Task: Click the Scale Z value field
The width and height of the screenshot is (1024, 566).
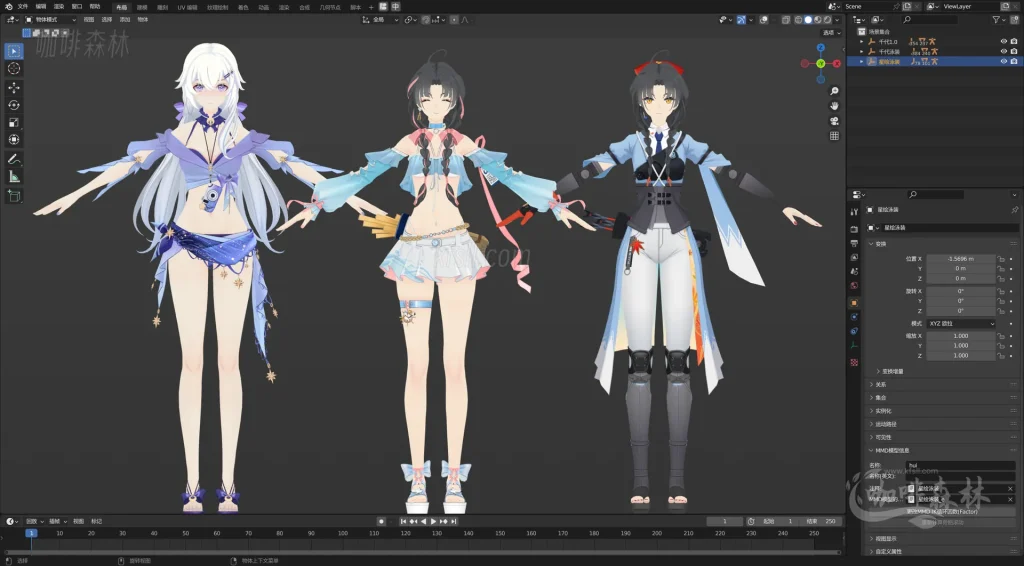Action: 961,356
